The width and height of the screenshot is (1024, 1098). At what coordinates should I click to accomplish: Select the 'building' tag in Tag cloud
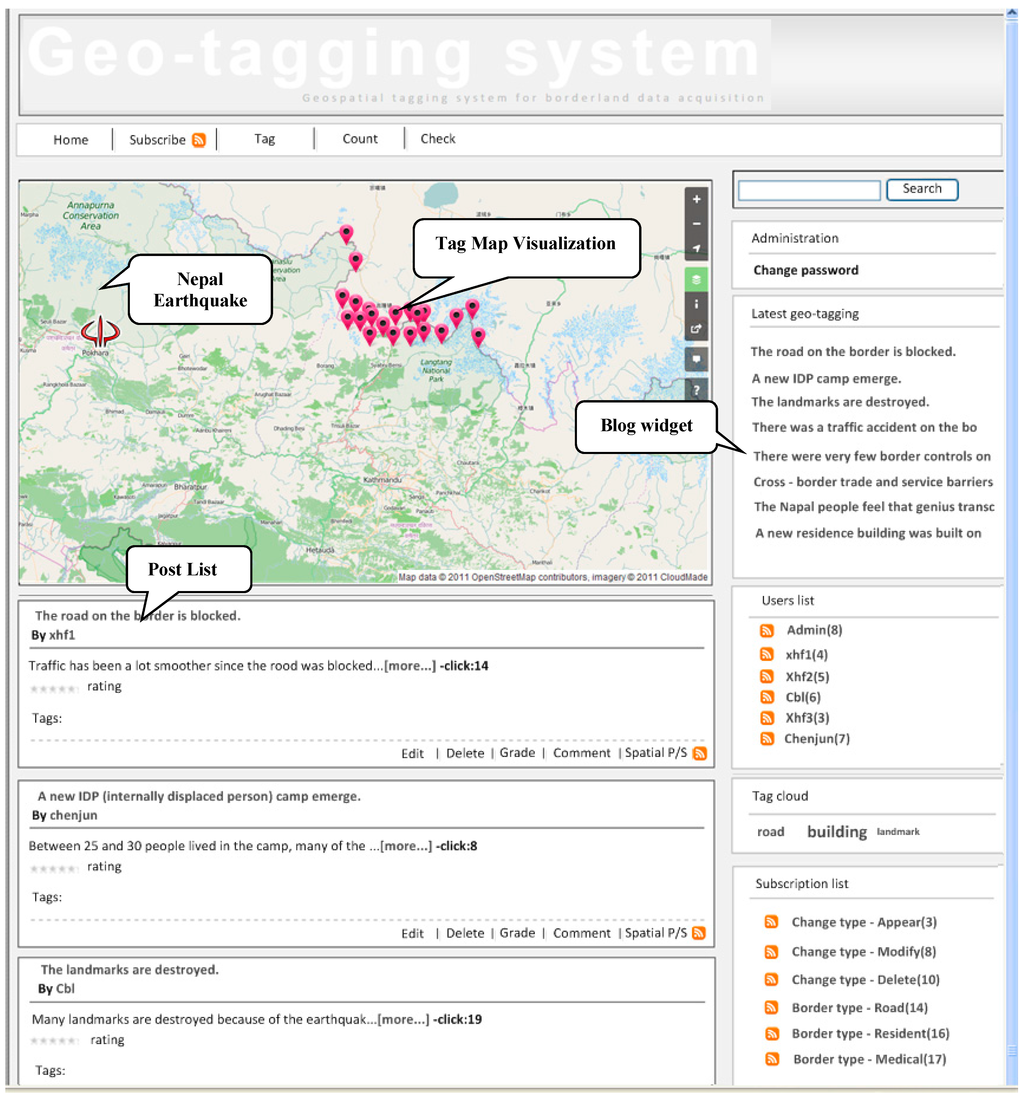click(x=836, y=832)
